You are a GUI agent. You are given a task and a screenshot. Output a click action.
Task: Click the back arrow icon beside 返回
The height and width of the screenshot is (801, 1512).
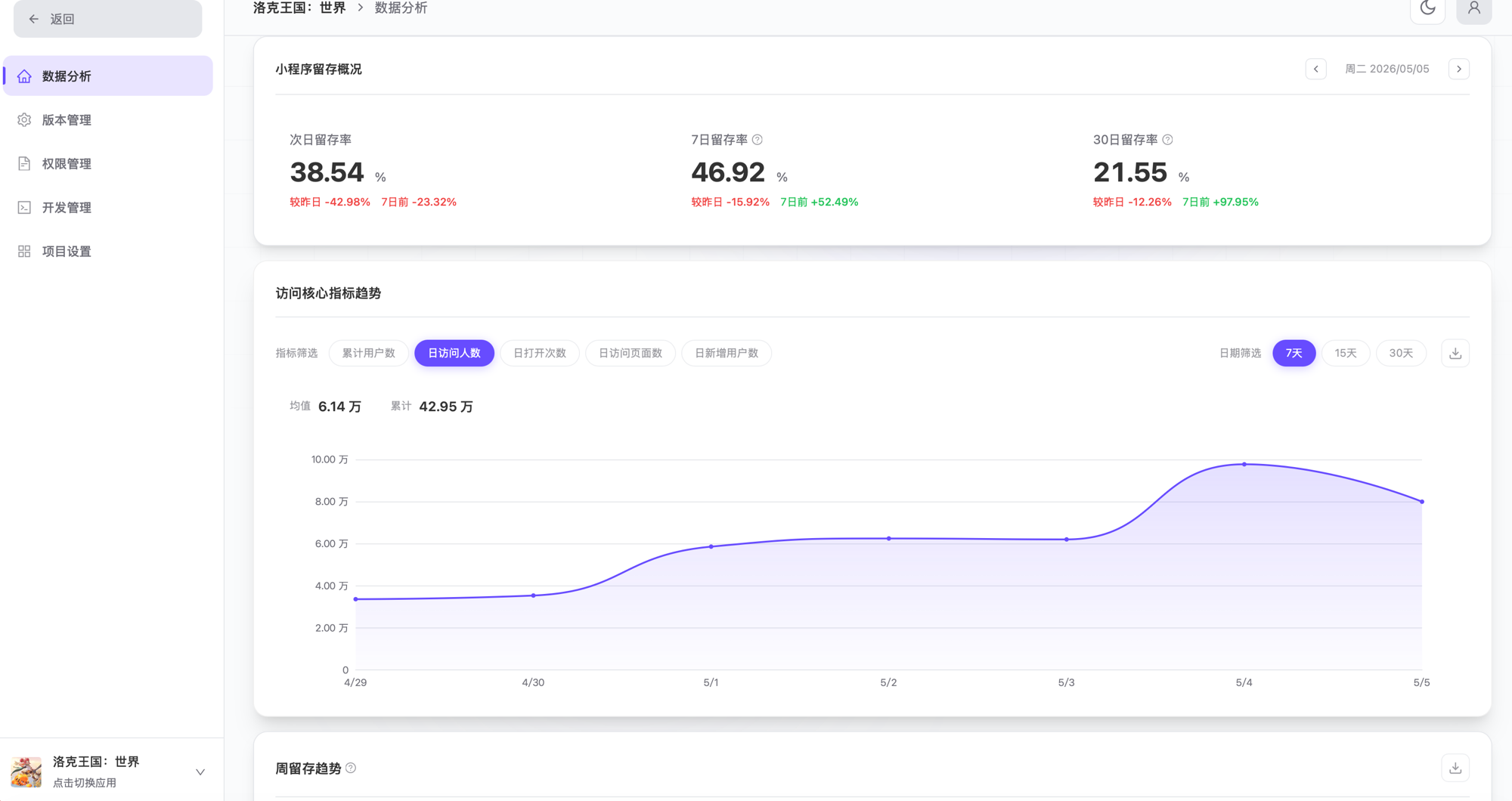click(x=33, y=19)
